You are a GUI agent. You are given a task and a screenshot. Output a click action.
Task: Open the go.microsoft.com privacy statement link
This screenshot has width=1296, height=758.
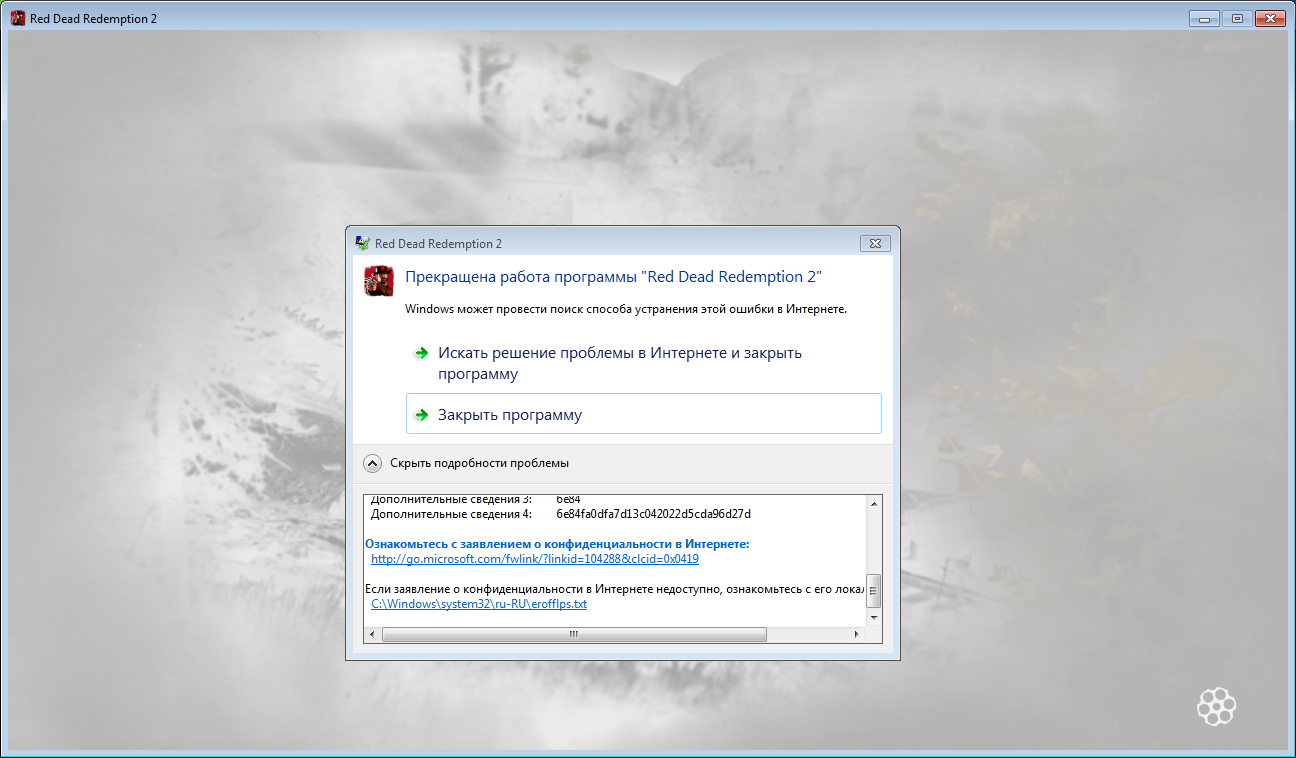535,559
